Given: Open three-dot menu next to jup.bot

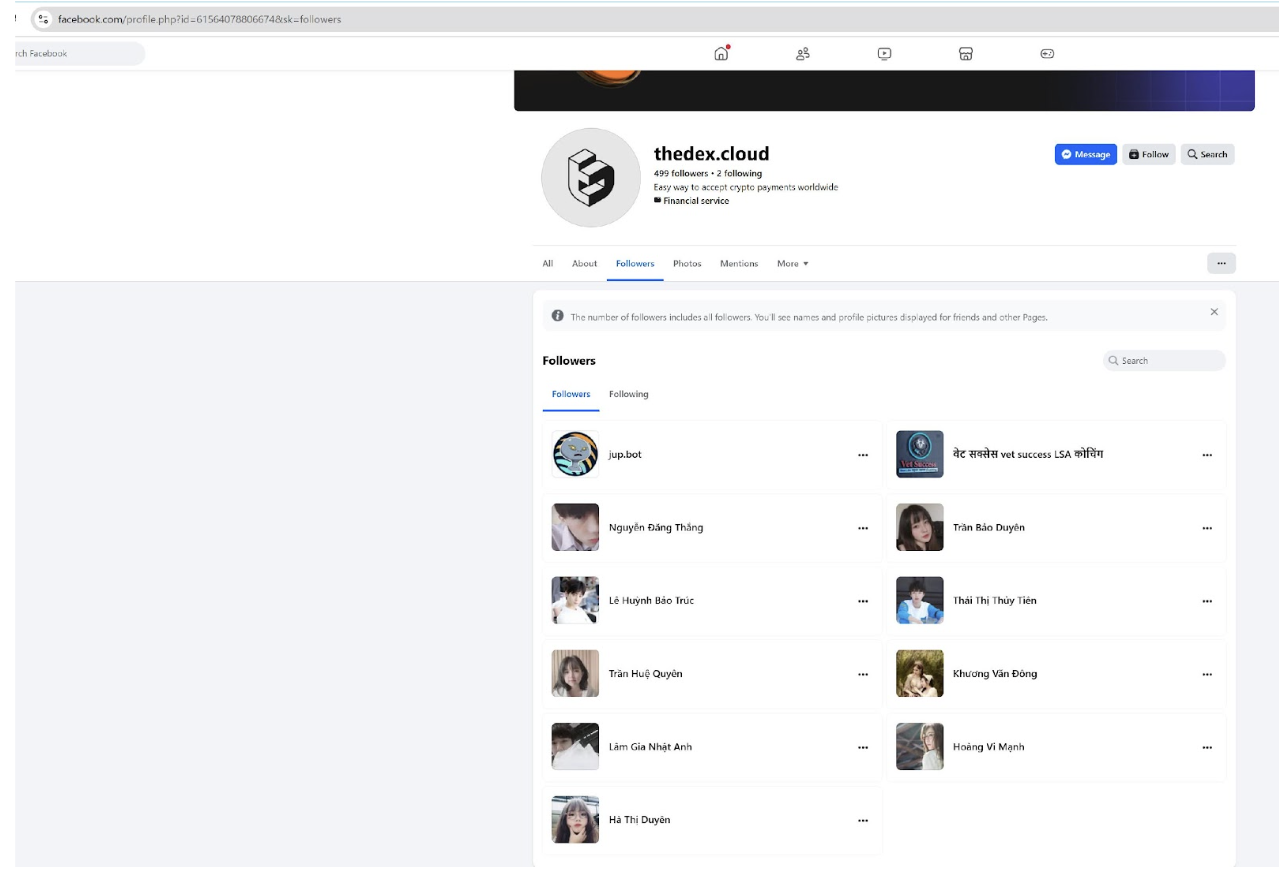Looking at the screenshot, I should click(x=862, y=455).
